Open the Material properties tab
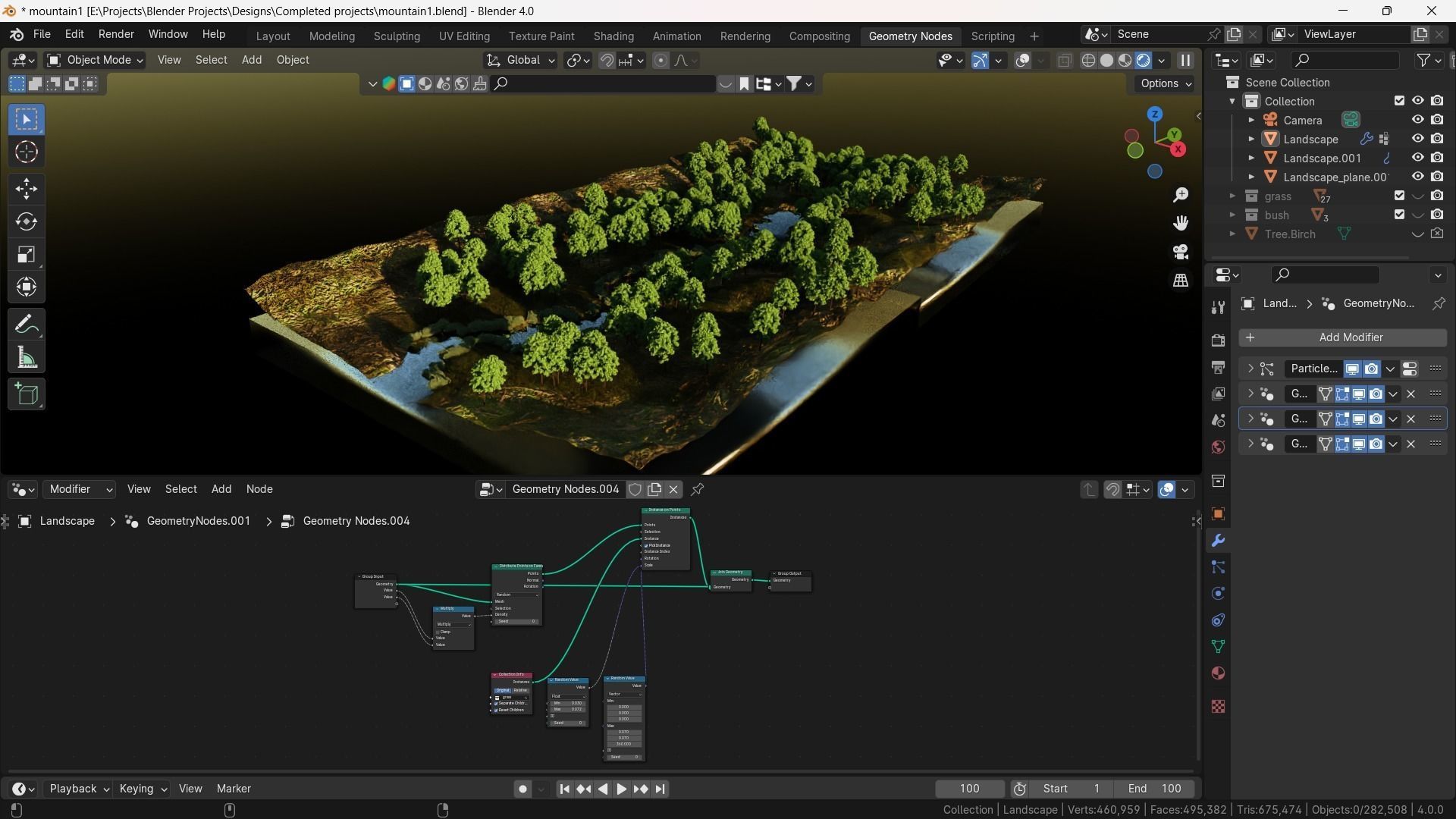 pos(1218,673)
